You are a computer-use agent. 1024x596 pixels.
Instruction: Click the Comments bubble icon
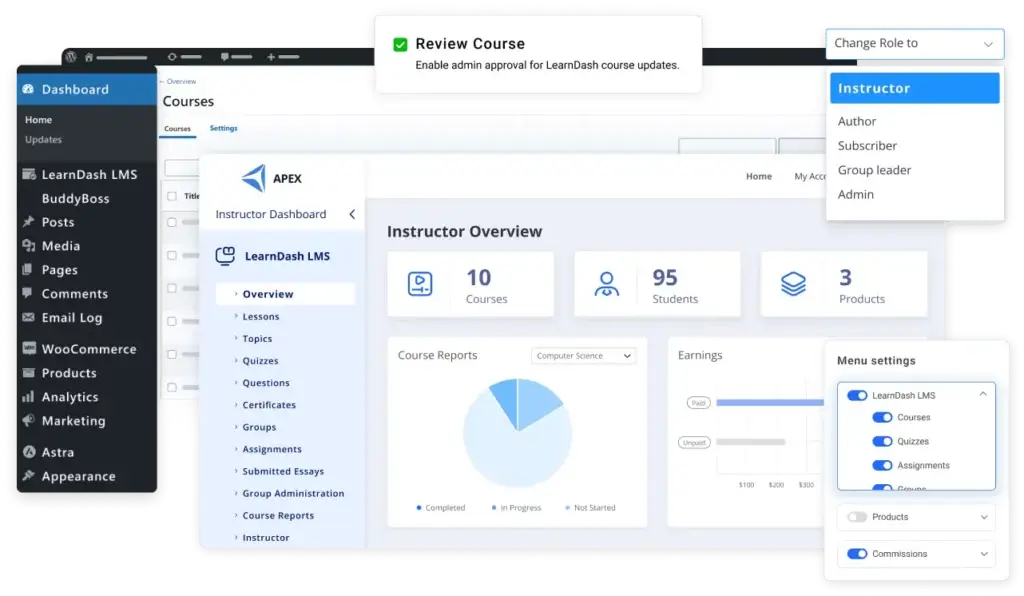(27, 292)
